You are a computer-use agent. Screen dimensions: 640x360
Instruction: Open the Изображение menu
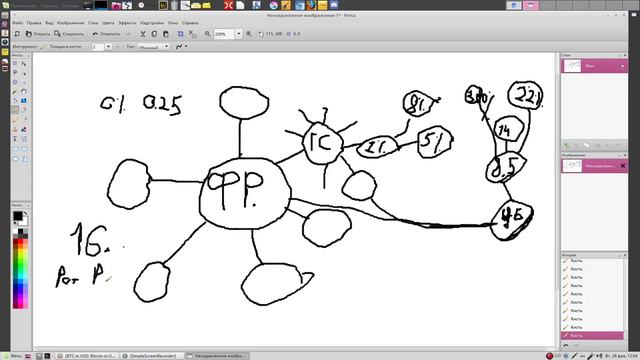tap(70, 23)
